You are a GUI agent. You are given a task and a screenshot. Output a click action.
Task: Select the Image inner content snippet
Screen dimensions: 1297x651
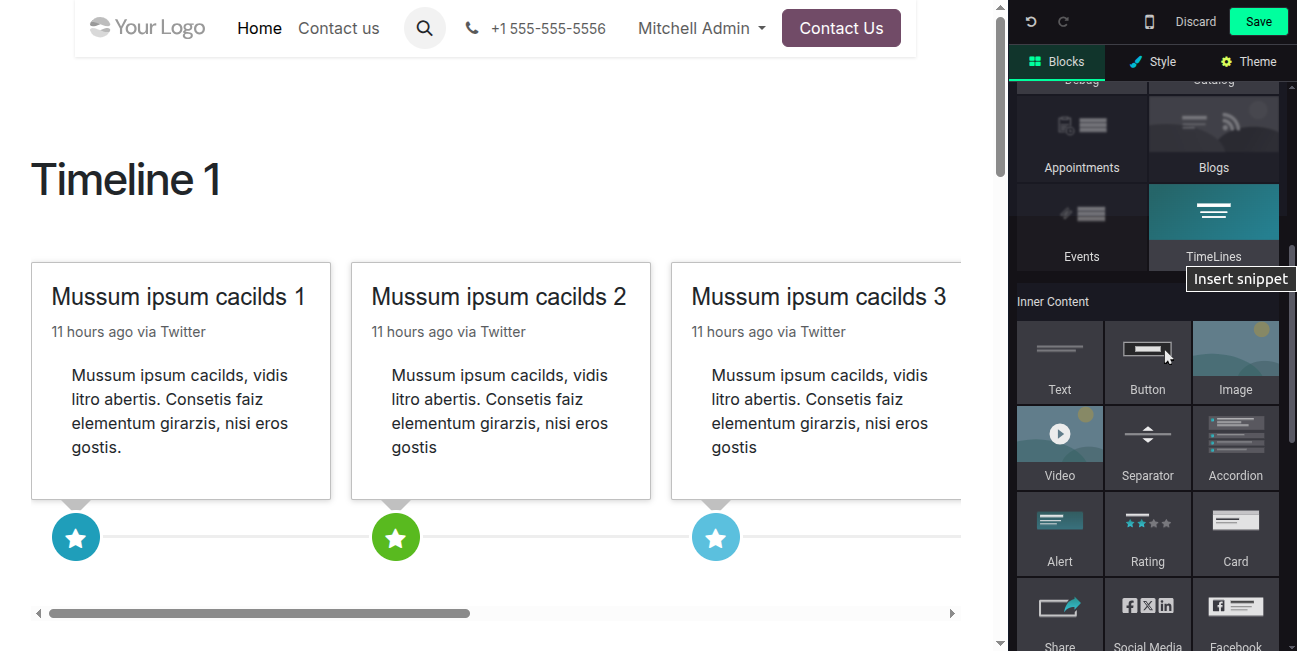pyautogui.click(x=1236, y=362)
